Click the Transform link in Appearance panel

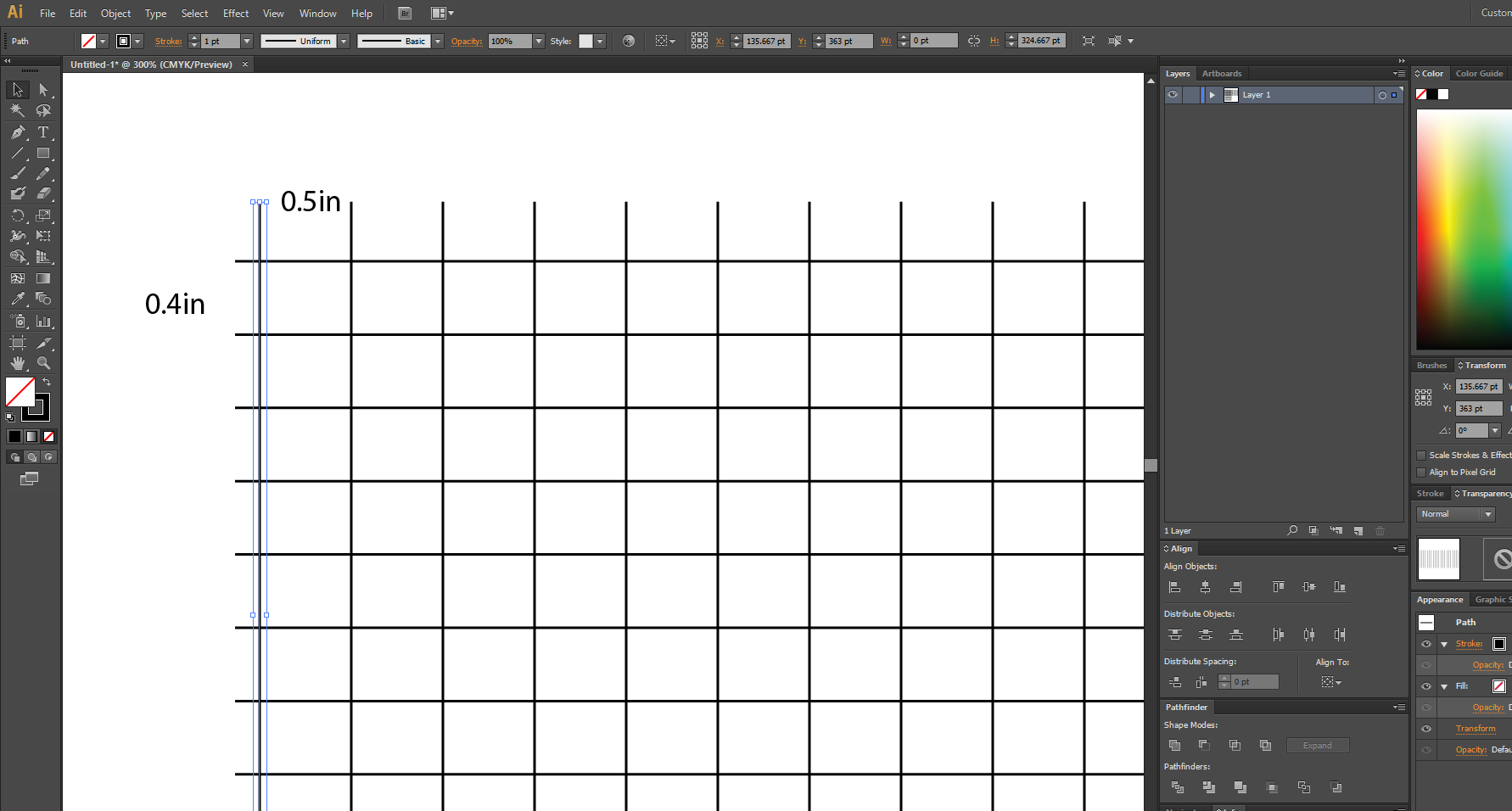point(1476,729)
